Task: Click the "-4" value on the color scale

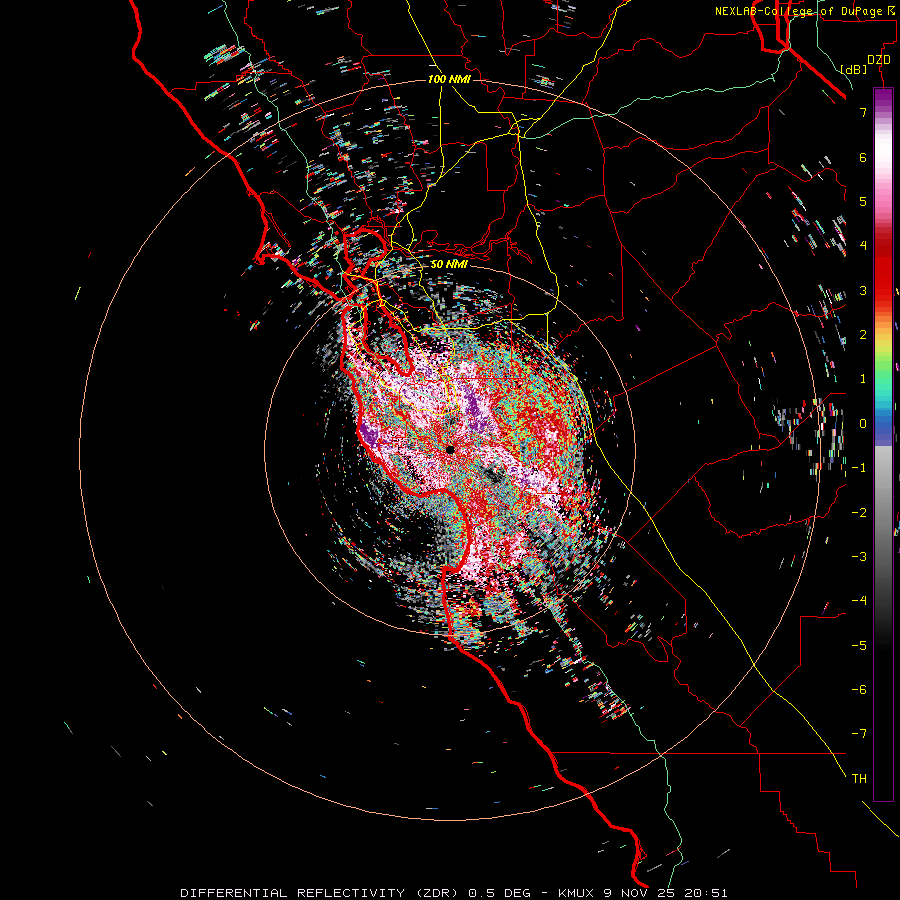Action: tap(859, 600)
